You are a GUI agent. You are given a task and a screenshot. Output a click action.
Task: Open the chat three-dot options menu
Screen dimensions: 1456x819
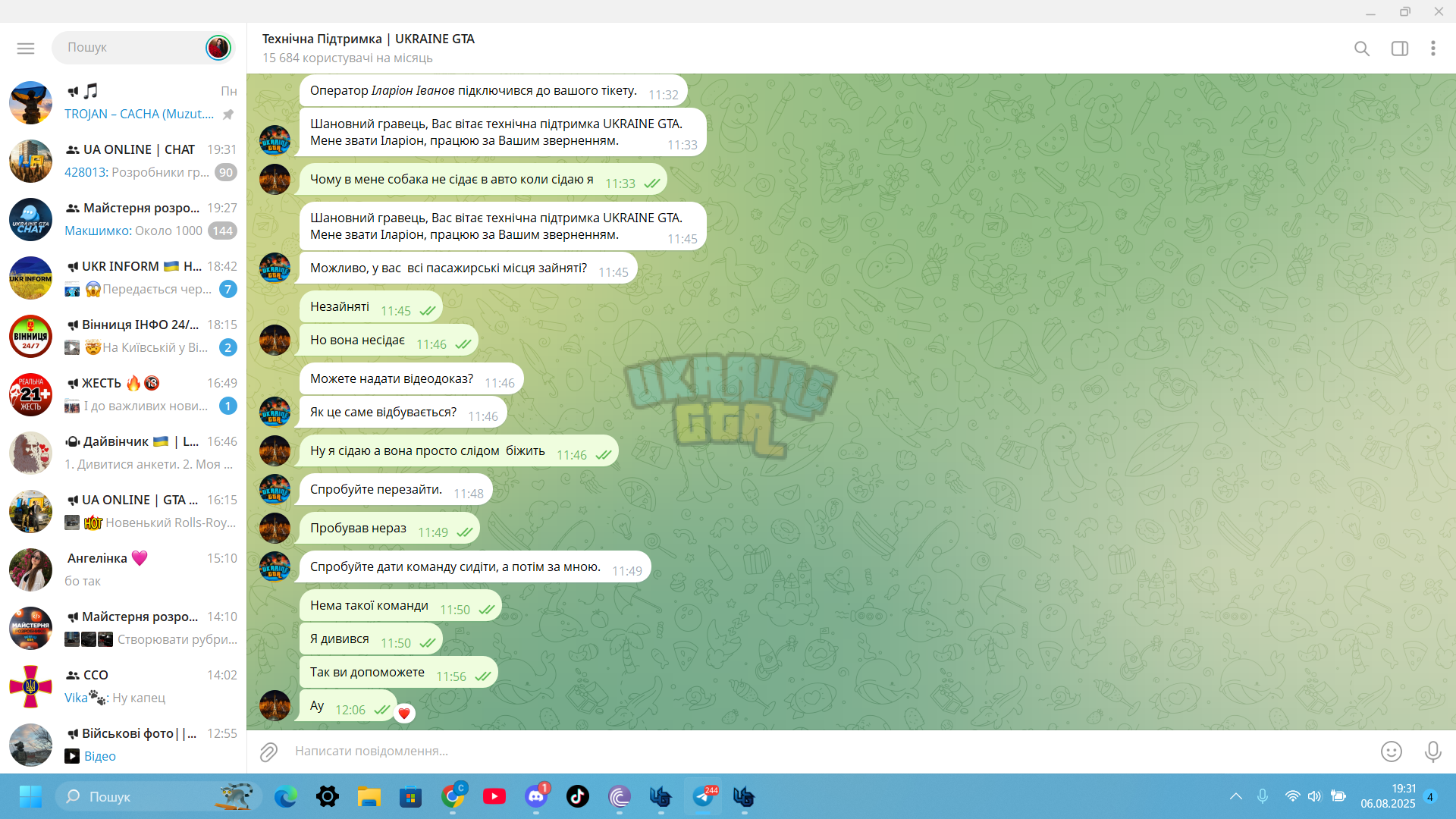1433,49
